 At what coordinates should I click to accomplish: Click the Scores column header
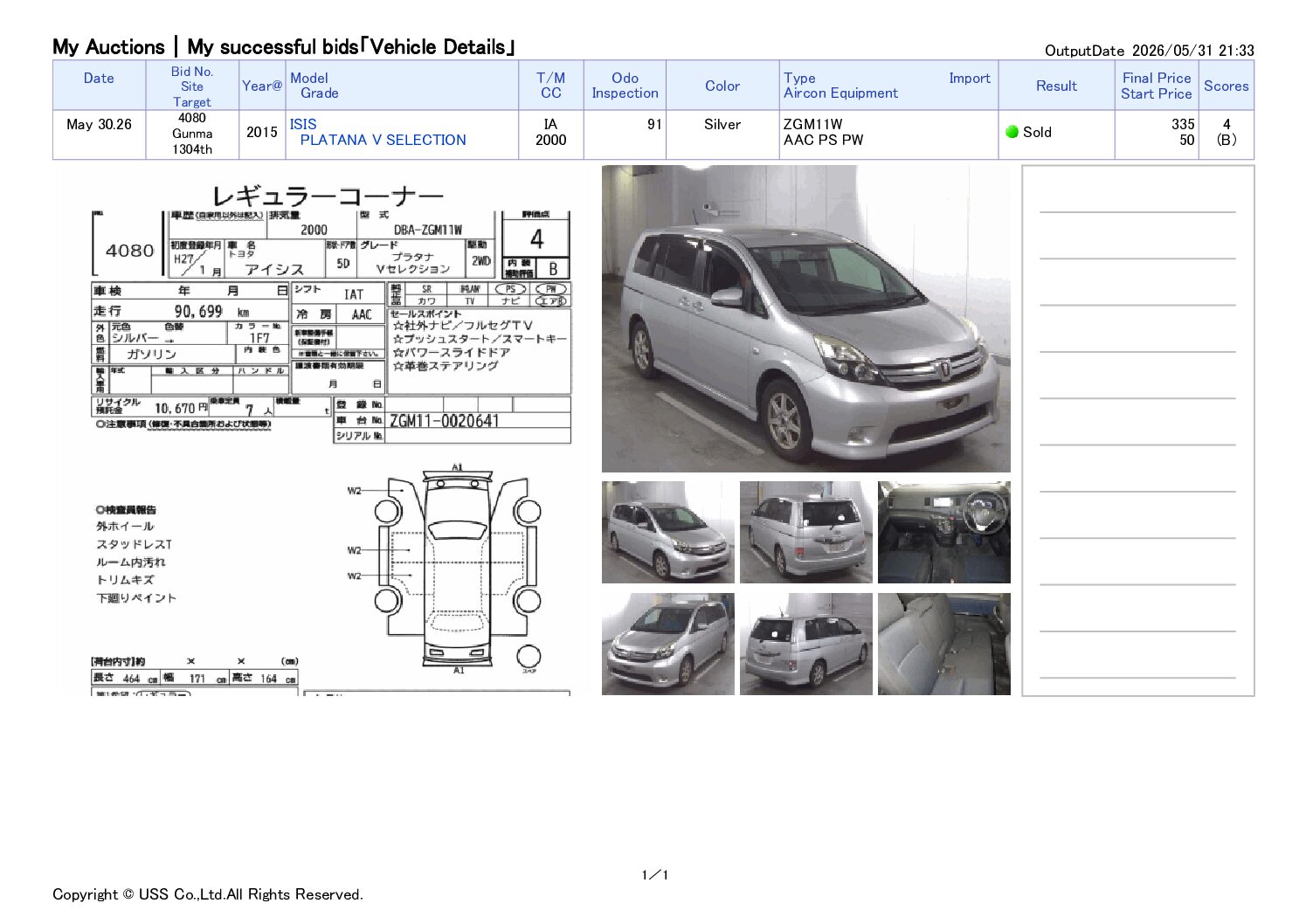1226,86
